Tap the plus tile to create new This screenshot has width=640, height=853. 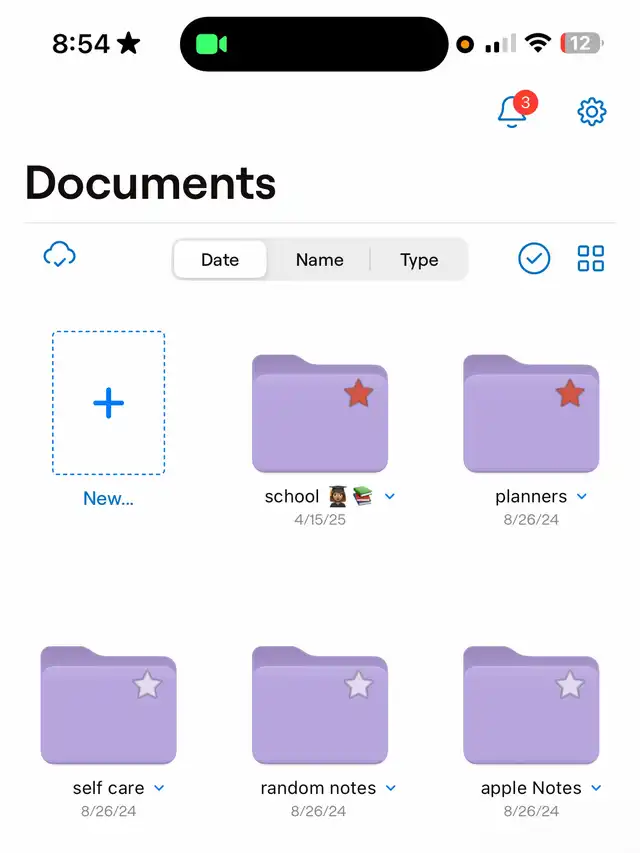tap(108, 403)
